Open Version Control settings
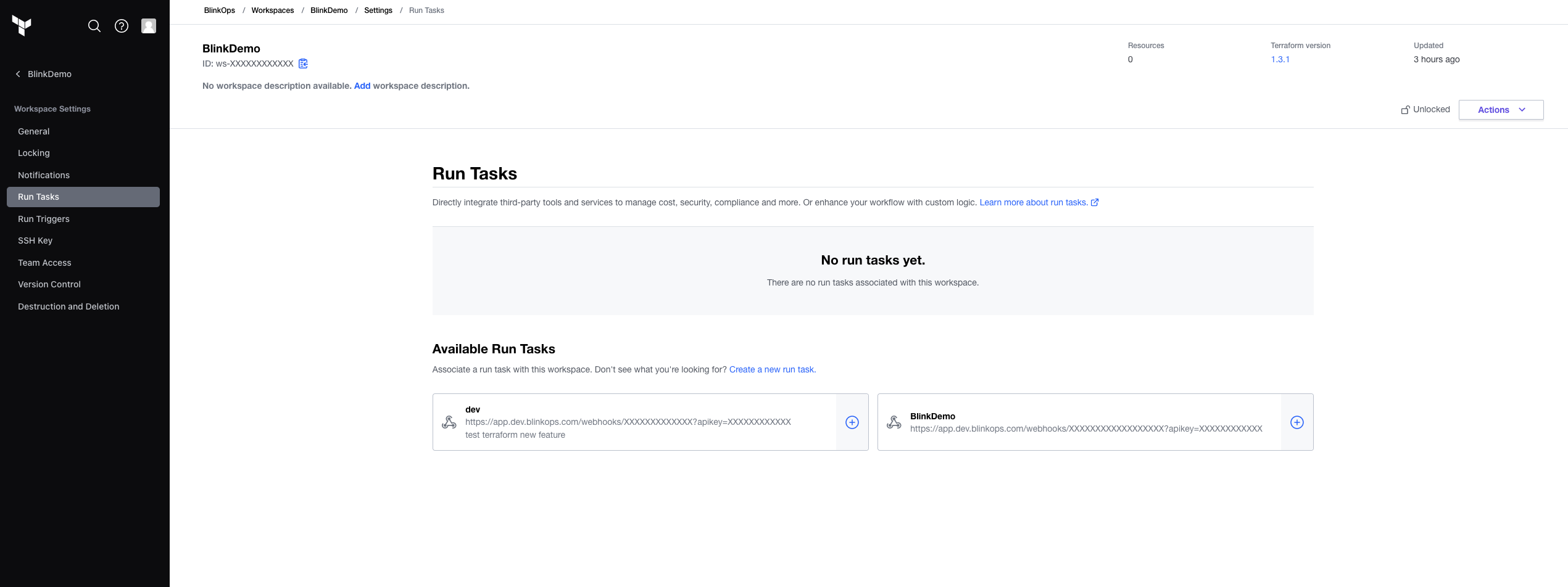The width and height of the screenshot is (1568, 587). click(x=49, y=284)
